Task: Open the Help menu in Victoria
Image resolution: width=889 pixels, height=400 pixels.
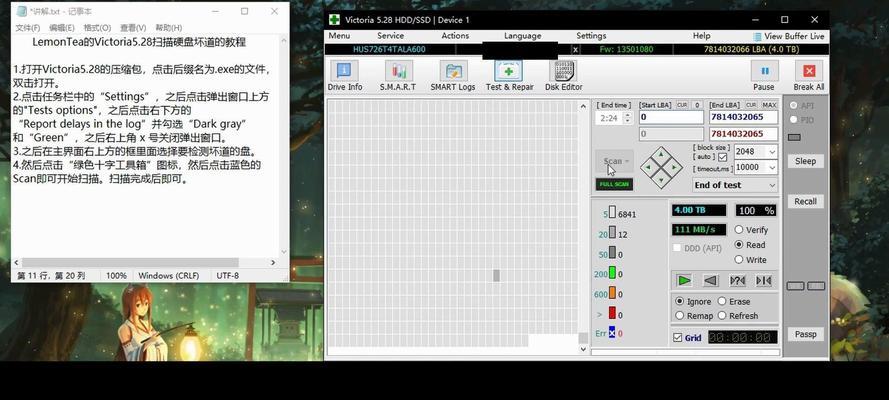Action: (701, 36)
